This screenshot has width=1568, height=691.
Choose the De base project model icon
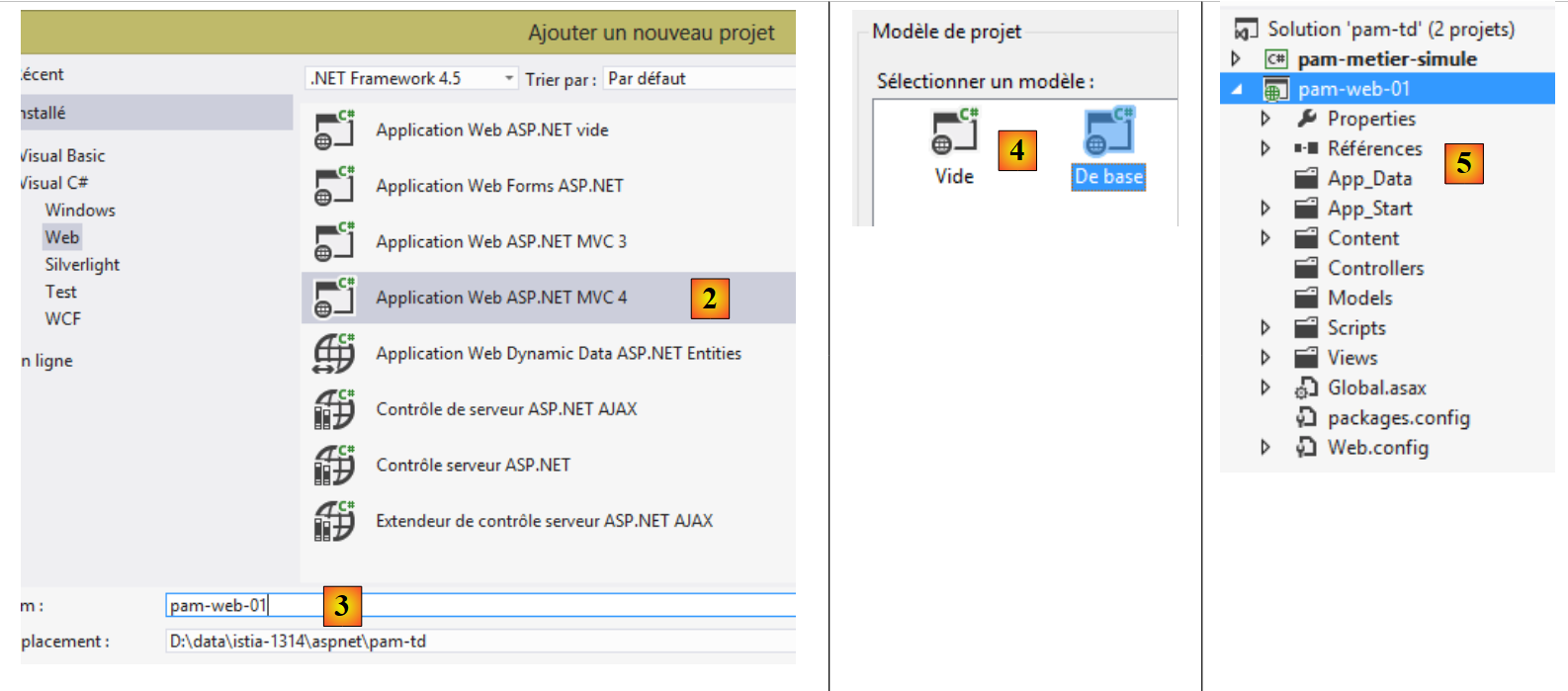(x=1108, y=132)
